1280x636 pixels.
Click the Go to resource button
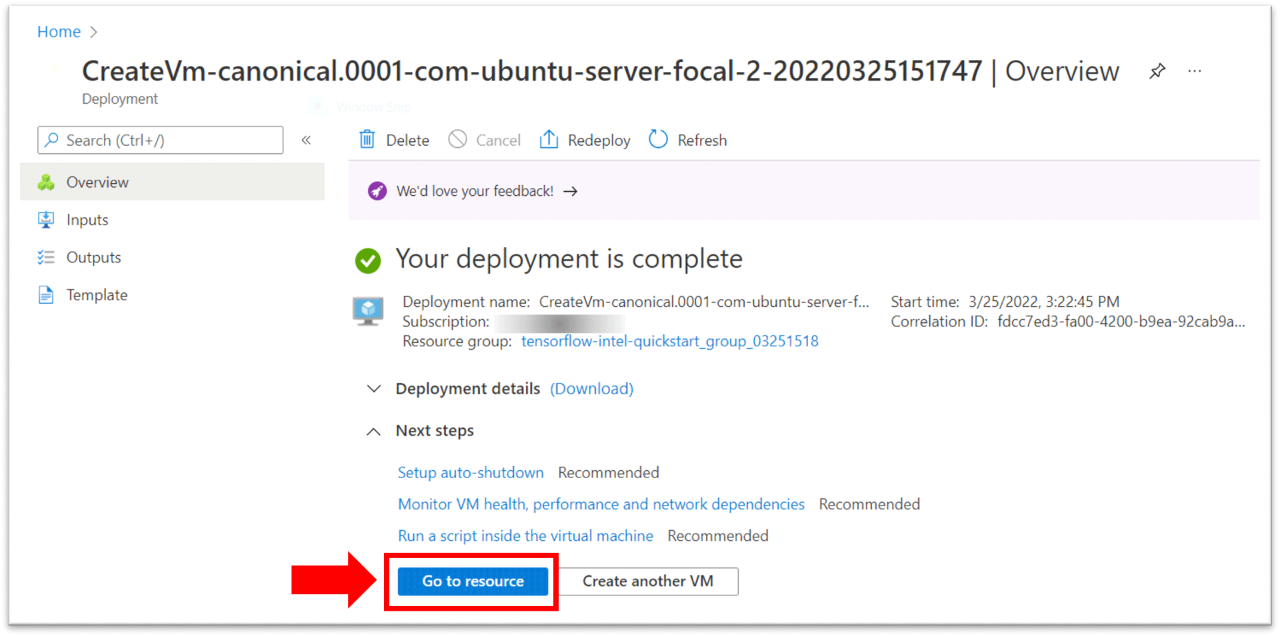pyautogui.click(x=473, y=581)
